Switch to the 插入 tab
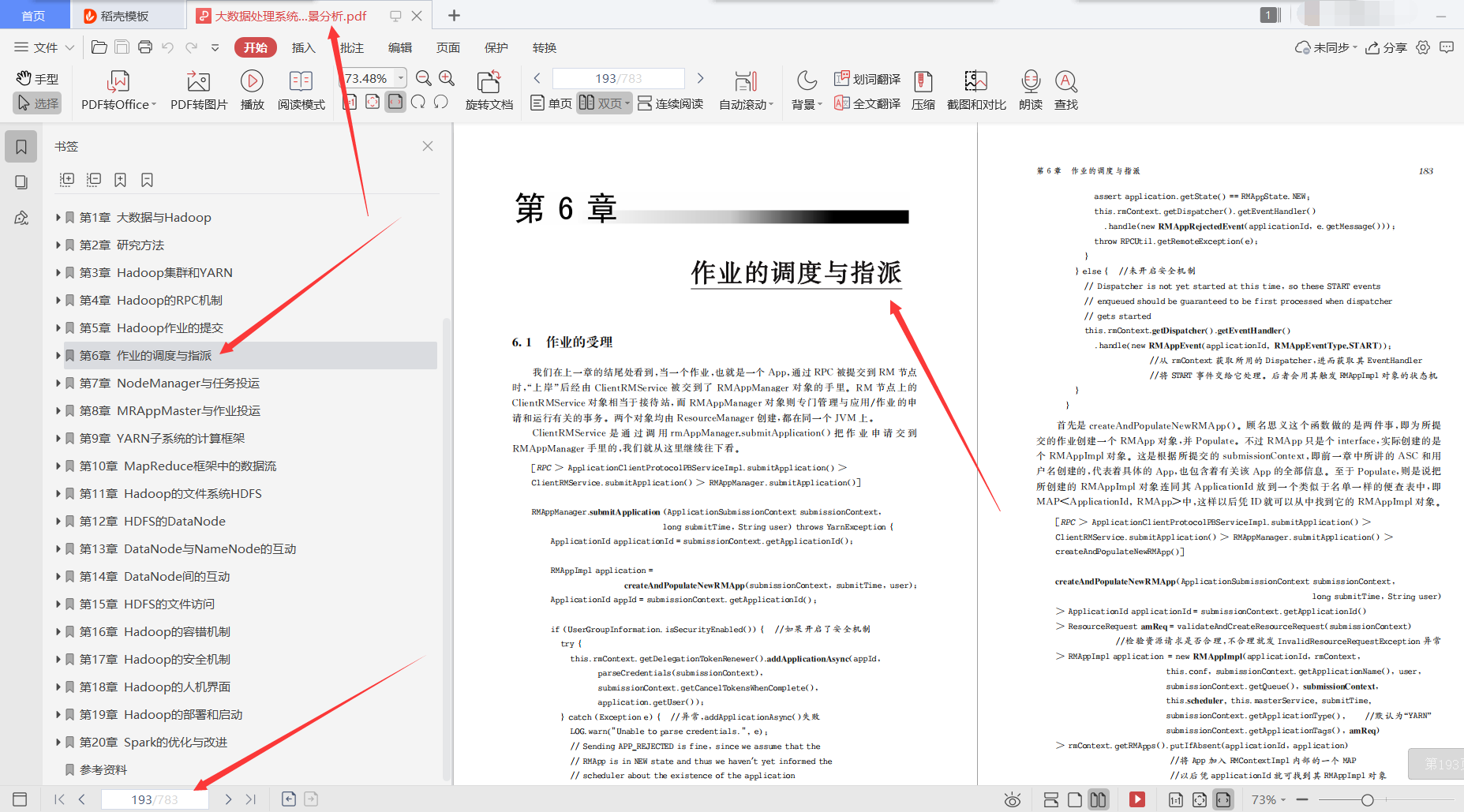This screenshot has width=1464, height=812. (x=303, y=47)
